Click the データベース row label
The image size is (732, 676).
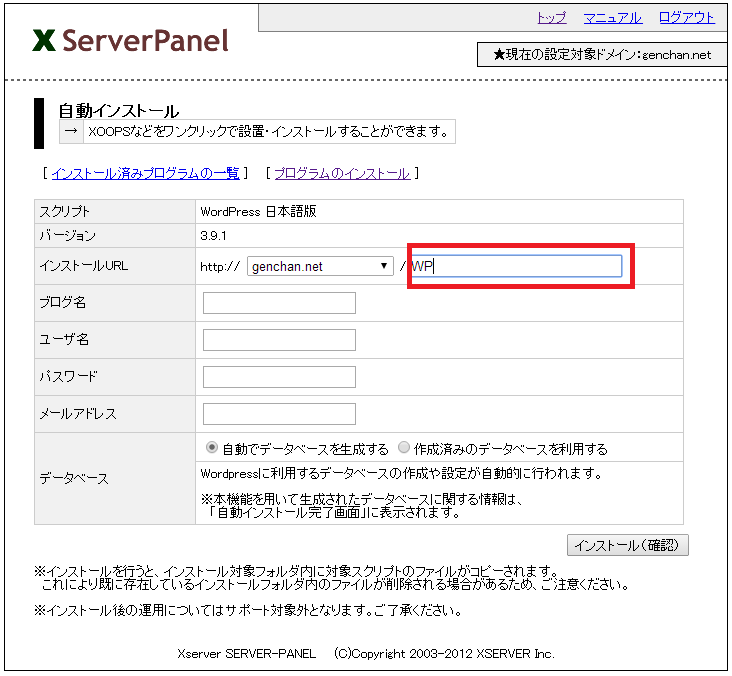[74, 479]
